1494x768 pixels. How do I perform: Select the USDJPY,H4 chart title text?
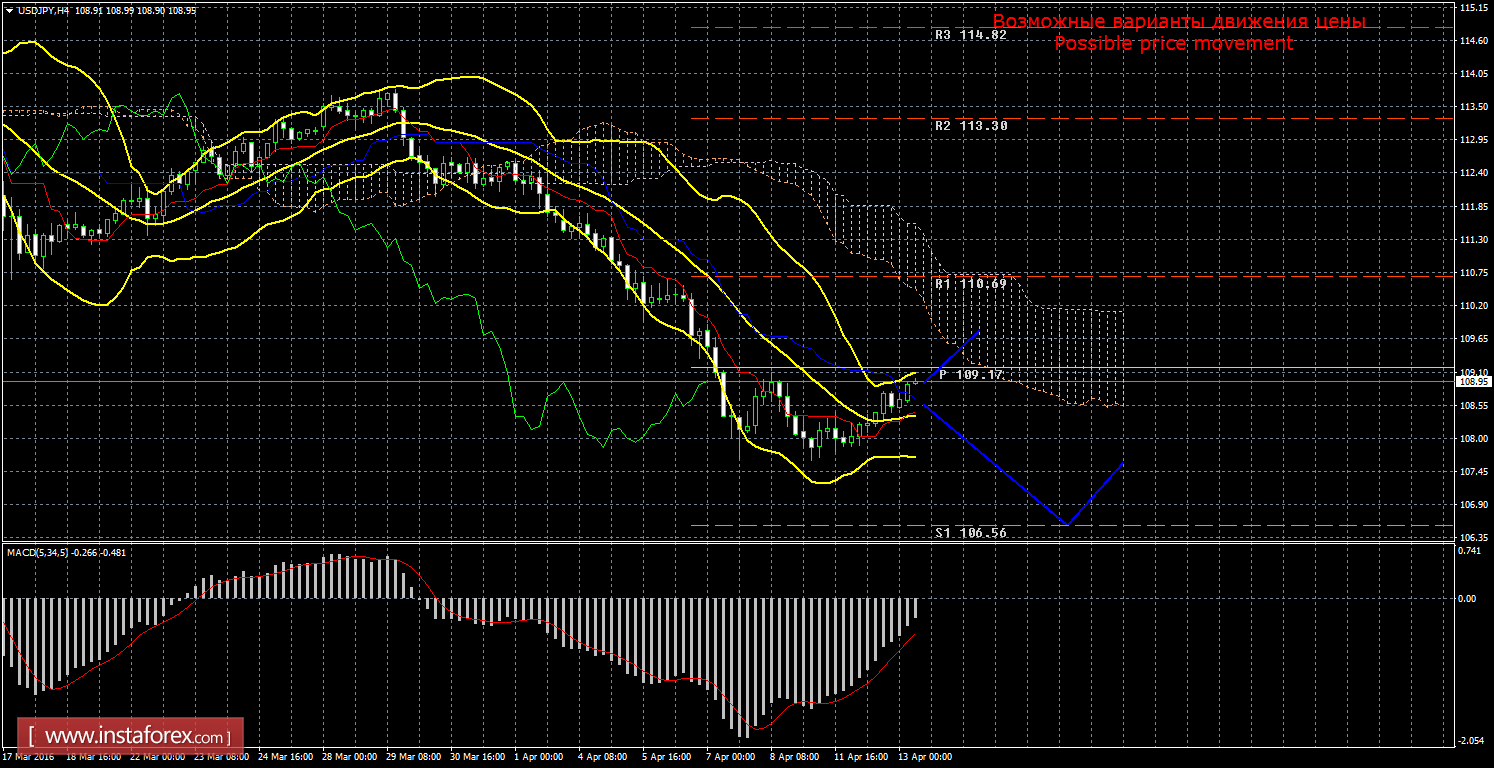[43, 9]
